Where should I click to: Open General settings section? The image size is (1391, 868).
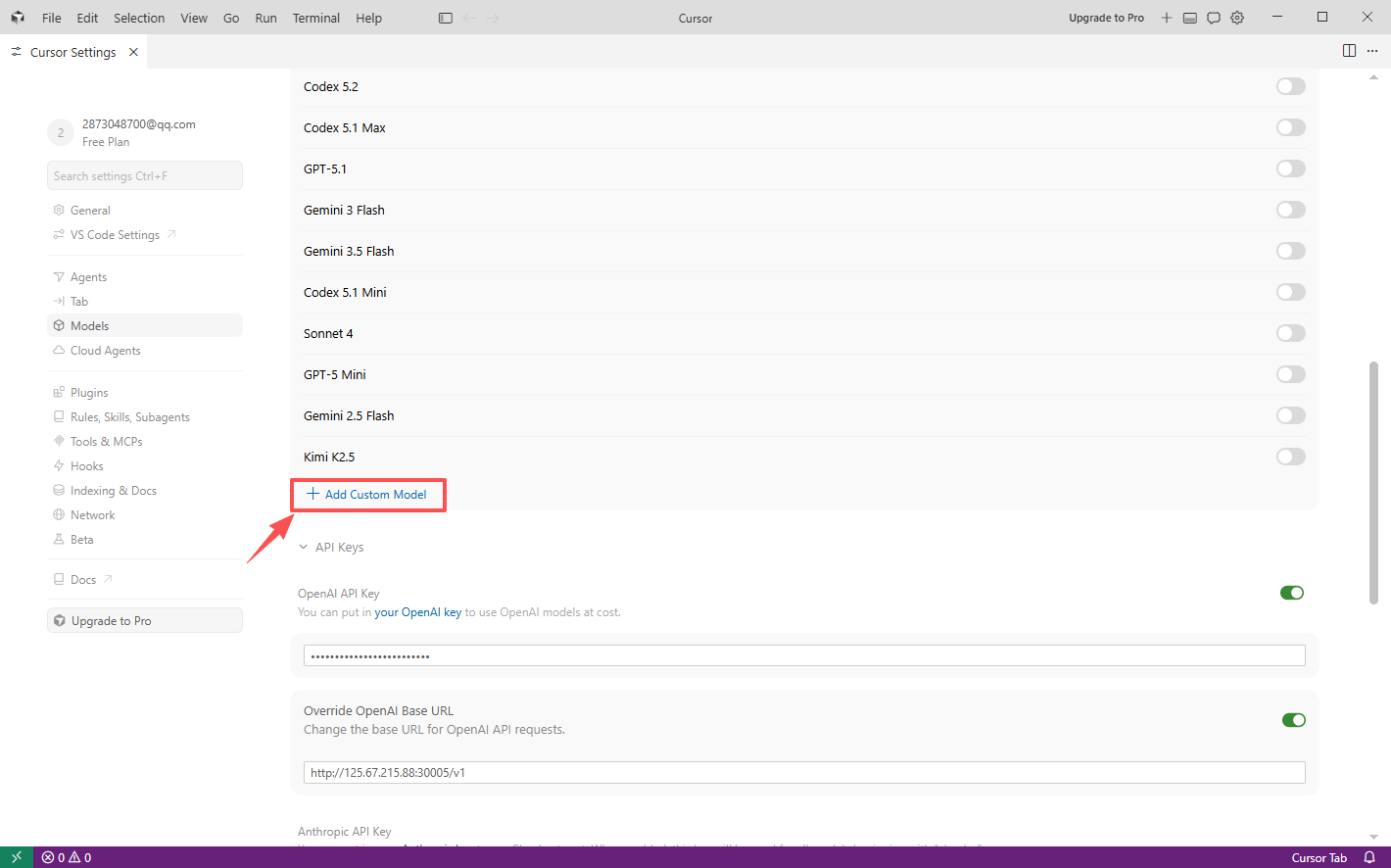[145, 211]
